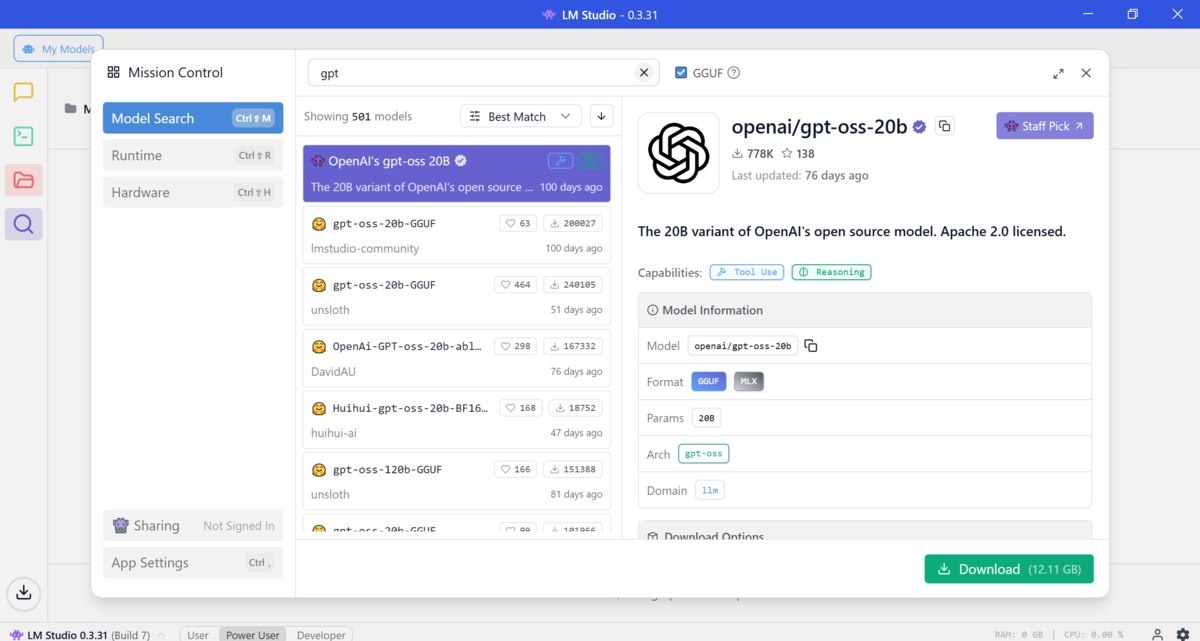Screen dimensions: 1200x641
Task: Select OpenAI's gpt-oss 20B result
Action: [x=456, y=173]
